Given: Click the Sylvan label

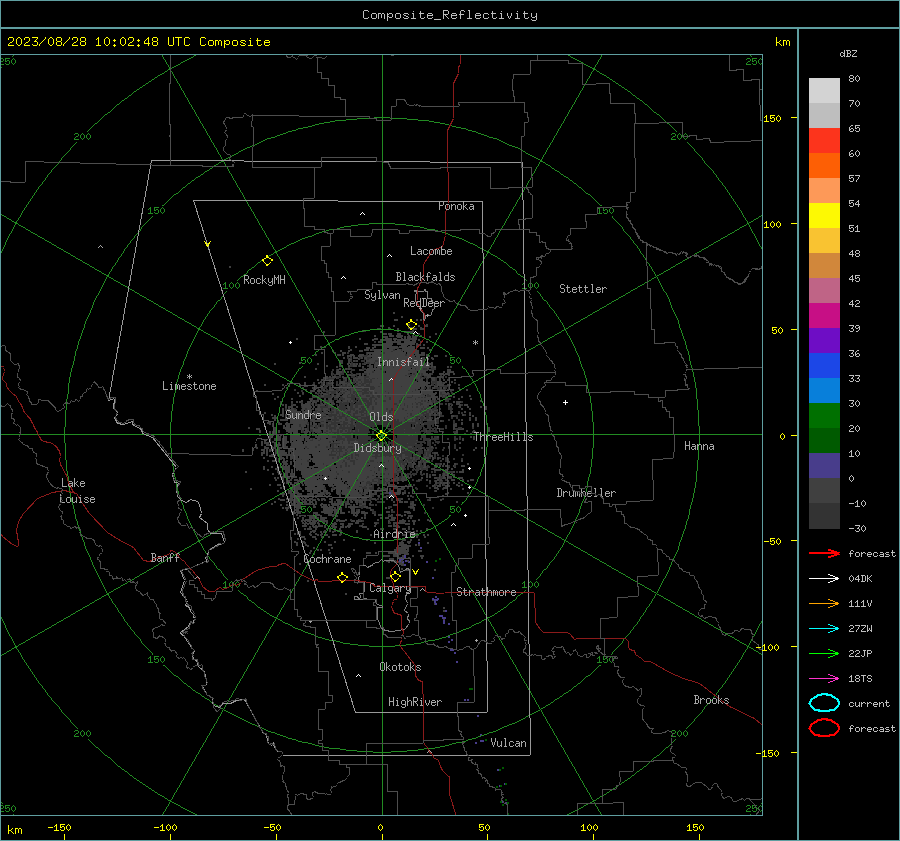Looking at the screenshot, I should click(382, 295).
